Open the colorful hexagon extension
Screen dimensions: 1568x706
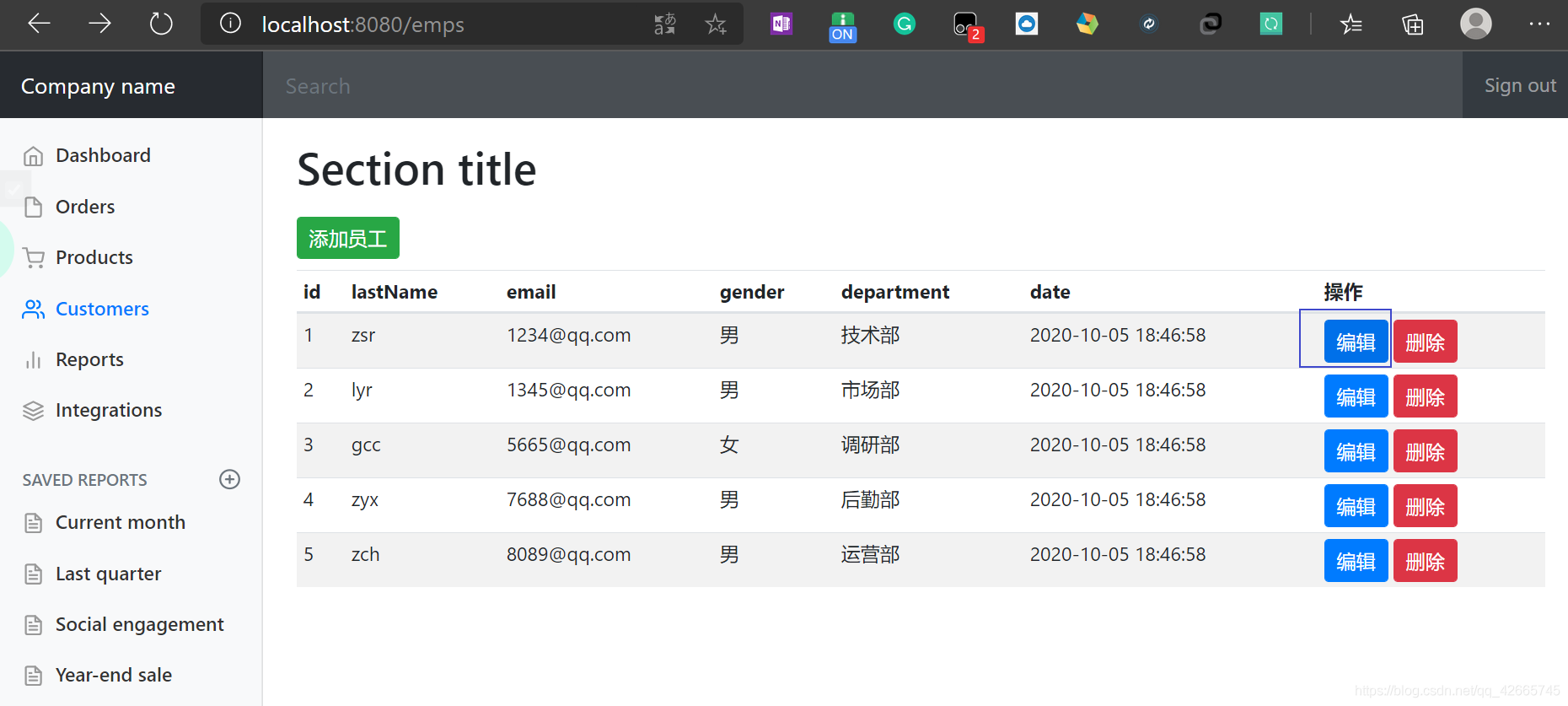coord(1087,24)
